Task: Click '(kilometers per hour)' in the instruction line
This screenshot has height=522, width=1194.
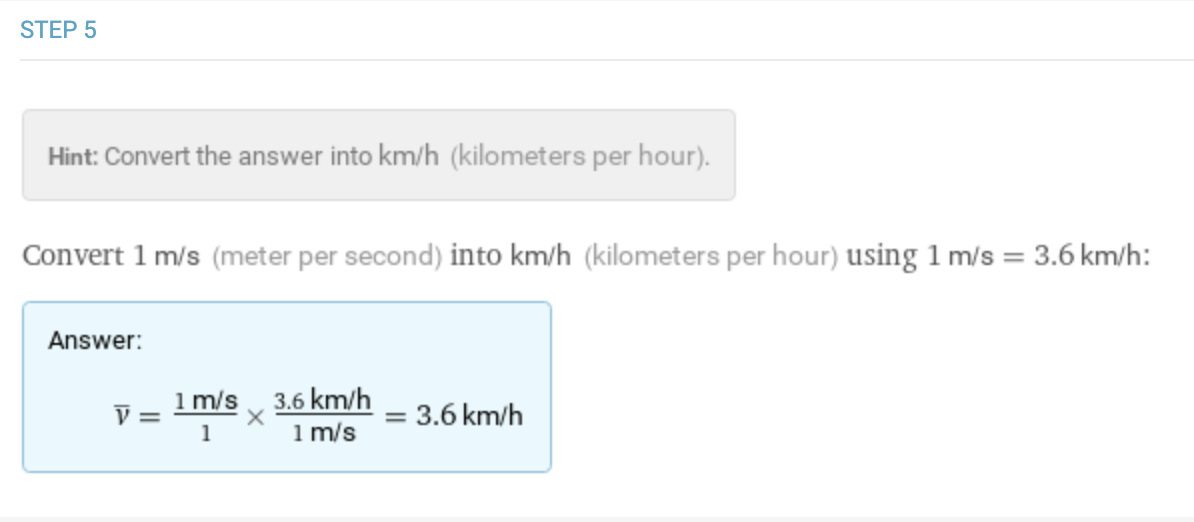Action: [x=711, y=257]
